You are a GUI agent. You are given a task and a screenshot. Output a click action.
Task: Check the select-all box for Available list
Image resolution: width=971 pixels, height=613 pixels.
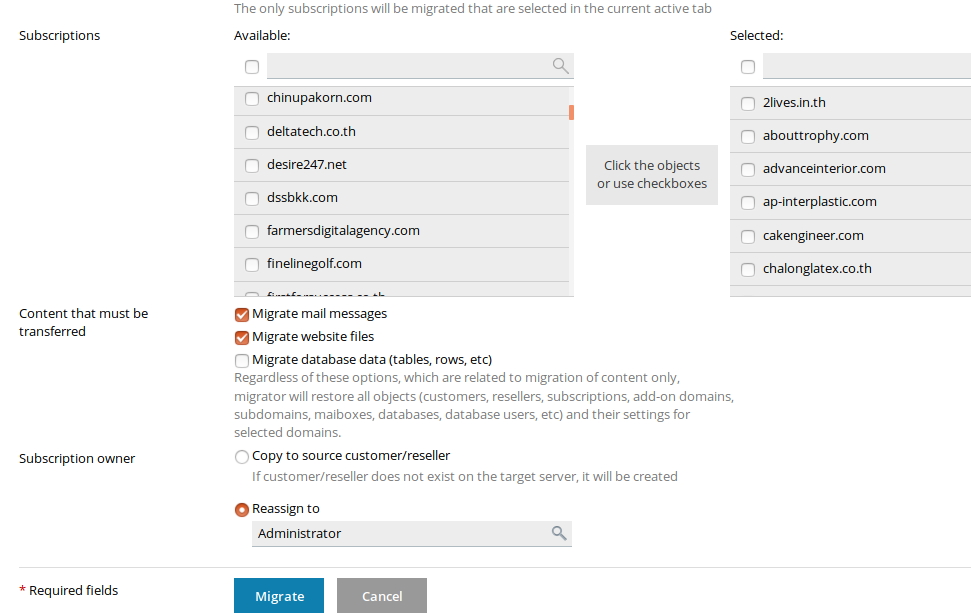[x=252, y=67]
